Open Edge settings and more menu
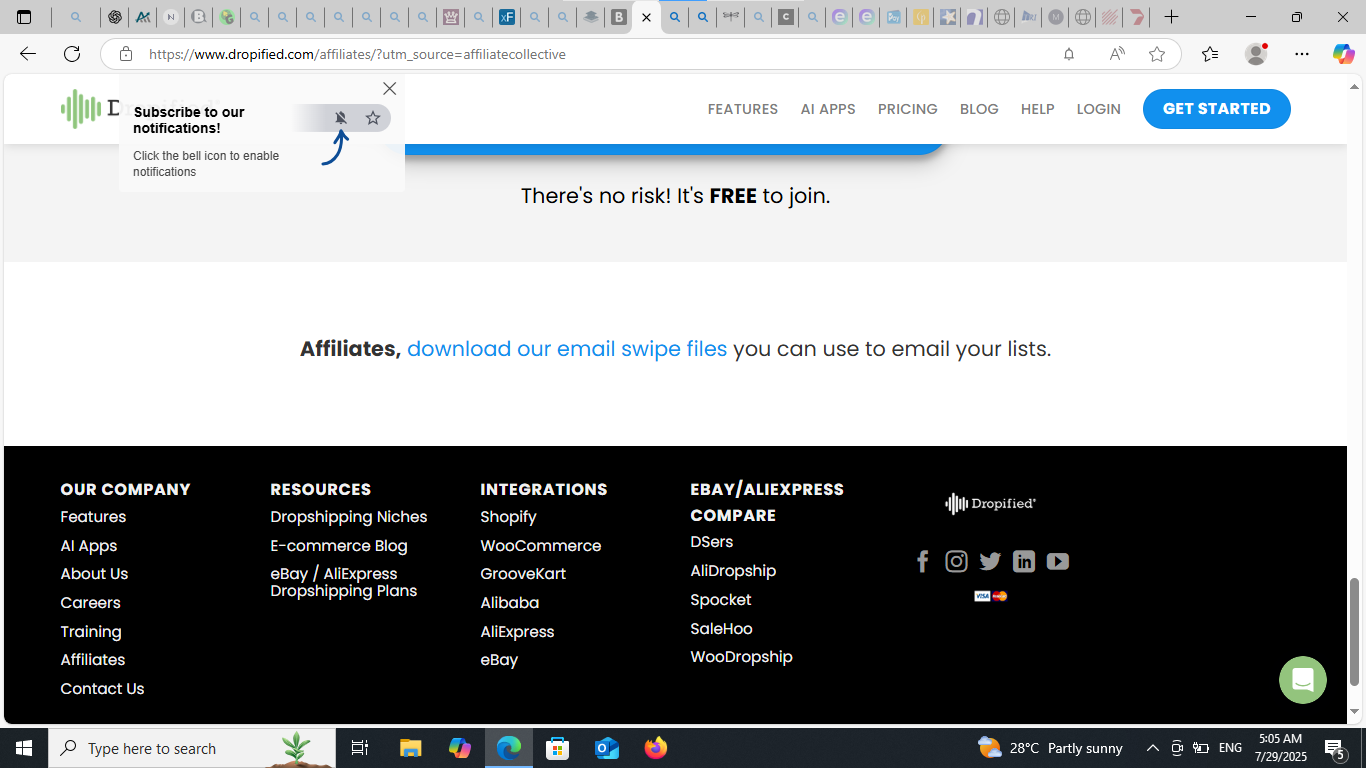This screenshot has height=768, width=1366. click(x=1301, y=54)
